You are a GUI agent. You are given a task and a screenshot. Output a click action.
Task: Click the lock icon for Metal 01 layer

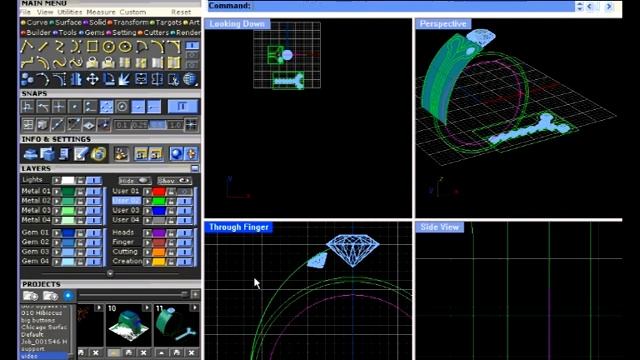tap(80, 191)
